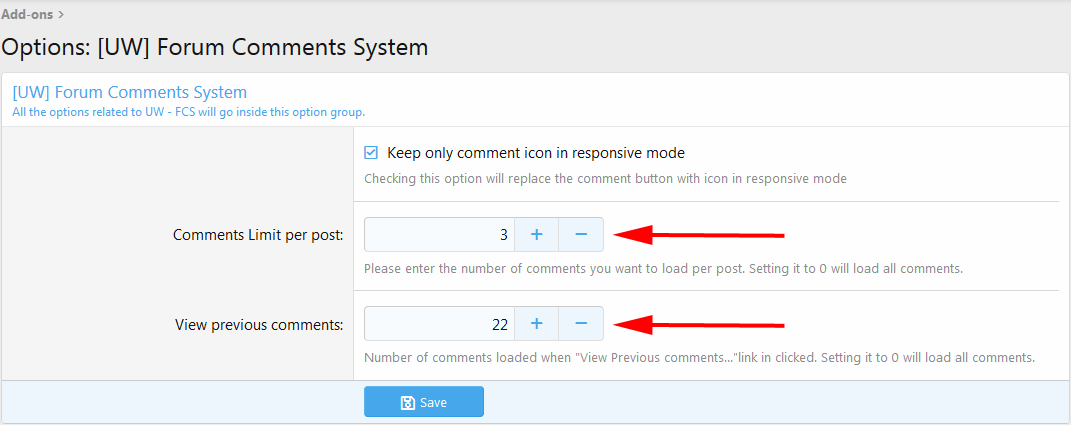Screen dimensions: 1071x425
Task: Uncheck the Keep only comment icon checkbox
Action: [x=371, y=153]
